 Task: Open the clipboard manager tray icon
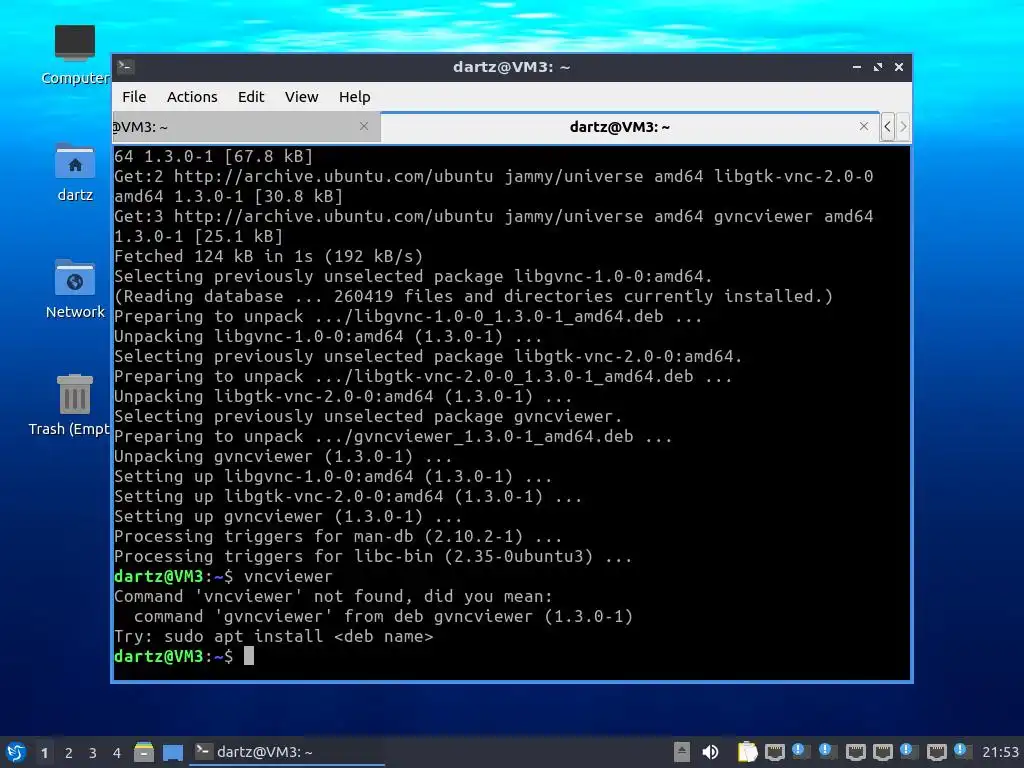(x=747, y=752)
